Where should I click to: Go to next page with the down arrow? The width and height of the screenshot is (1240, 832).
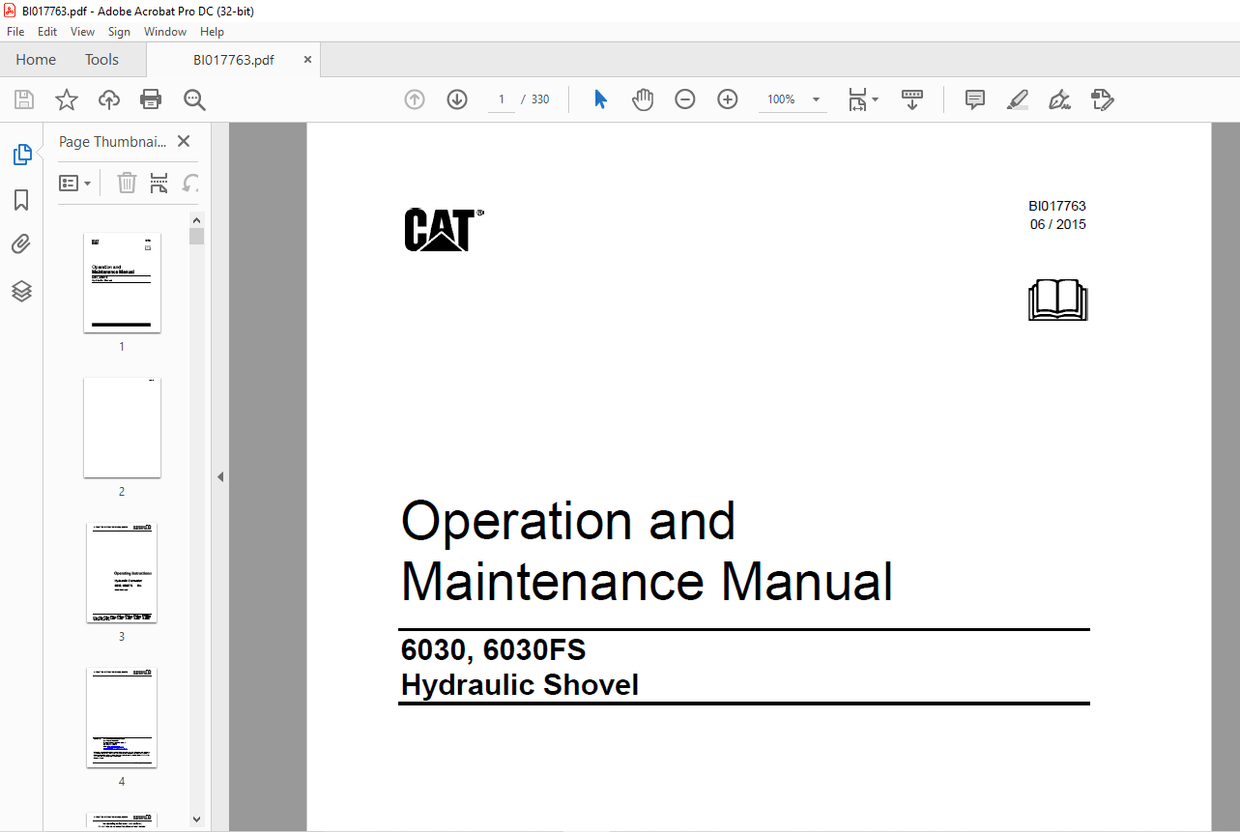point(456,99)
